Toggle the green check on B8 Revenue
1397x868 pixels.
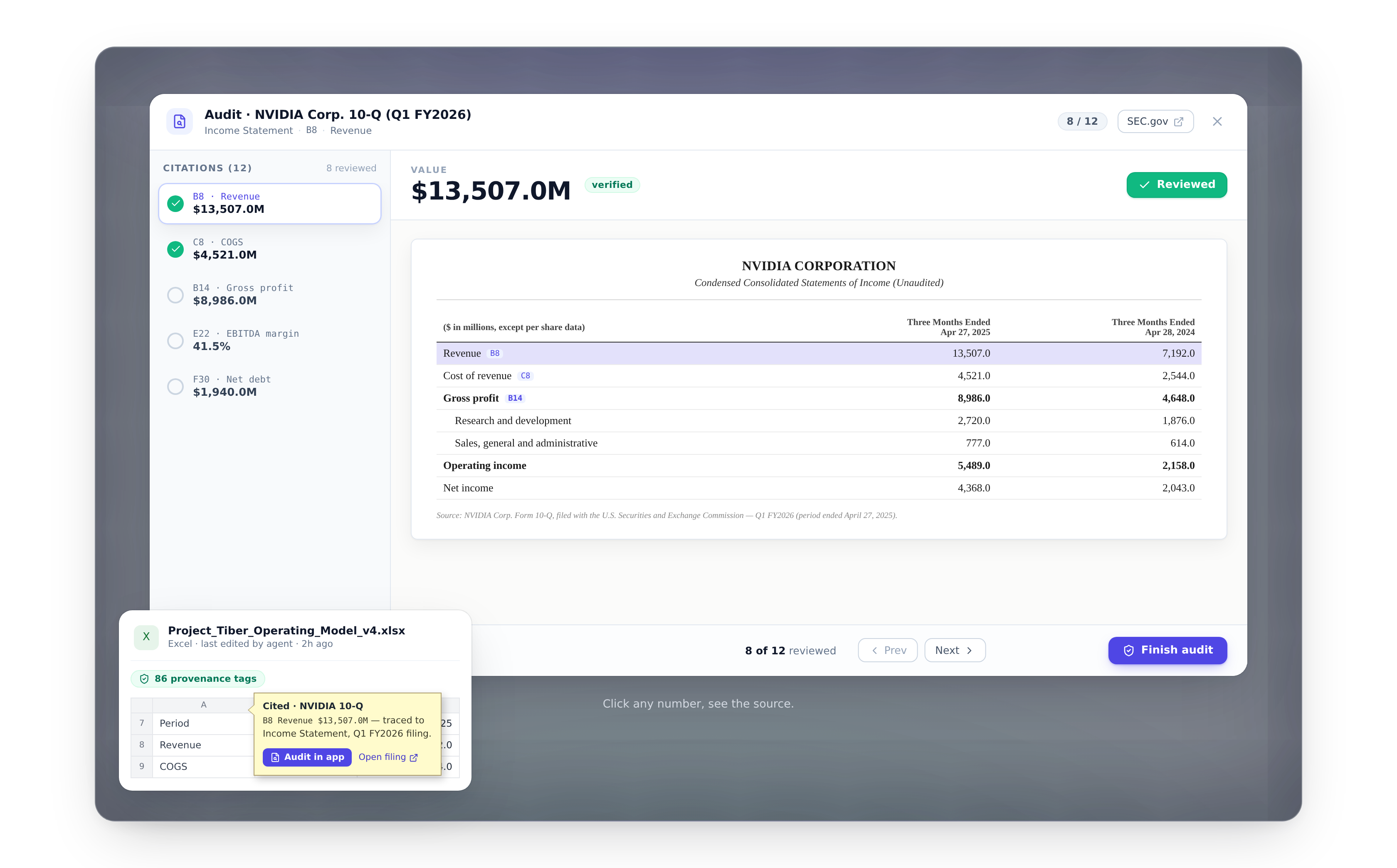[x=175, y=203]
